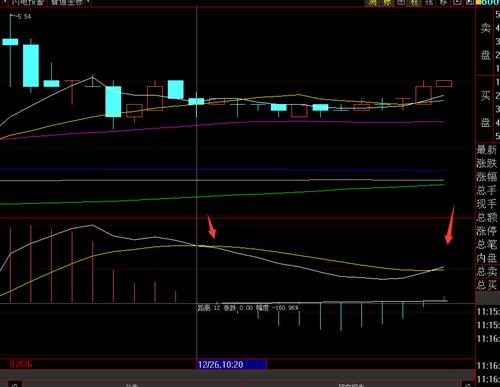This screenshot has height=387, width=500.
Task: Toggle the yellow 标 toolbar button
Action: click(388, 3)
